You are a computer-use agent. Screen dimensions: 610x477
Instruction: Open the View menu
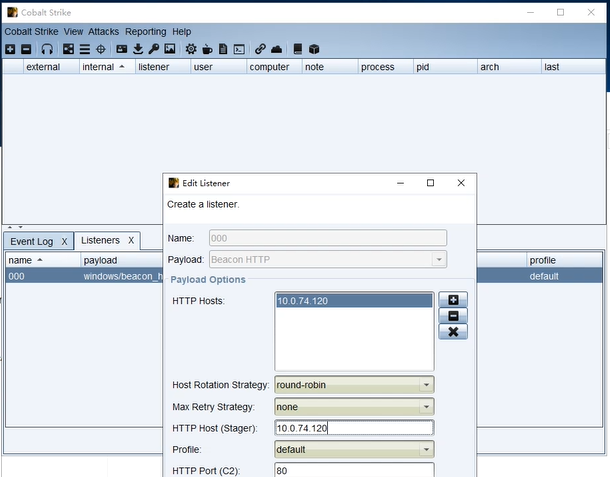click(74, 32)
